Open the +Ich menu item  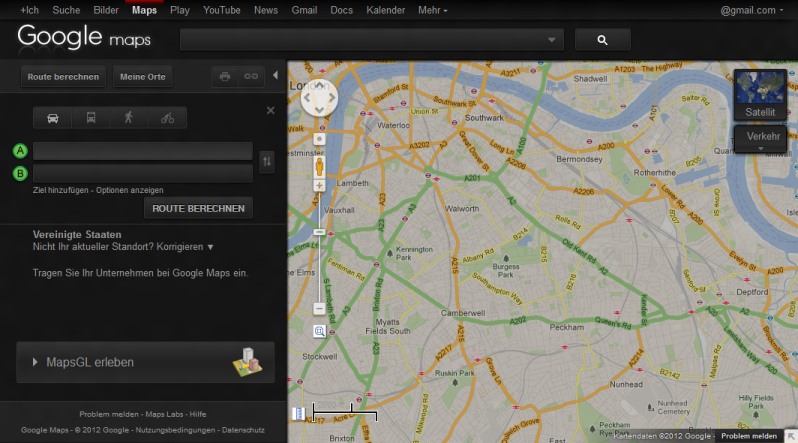pos(29,10)
